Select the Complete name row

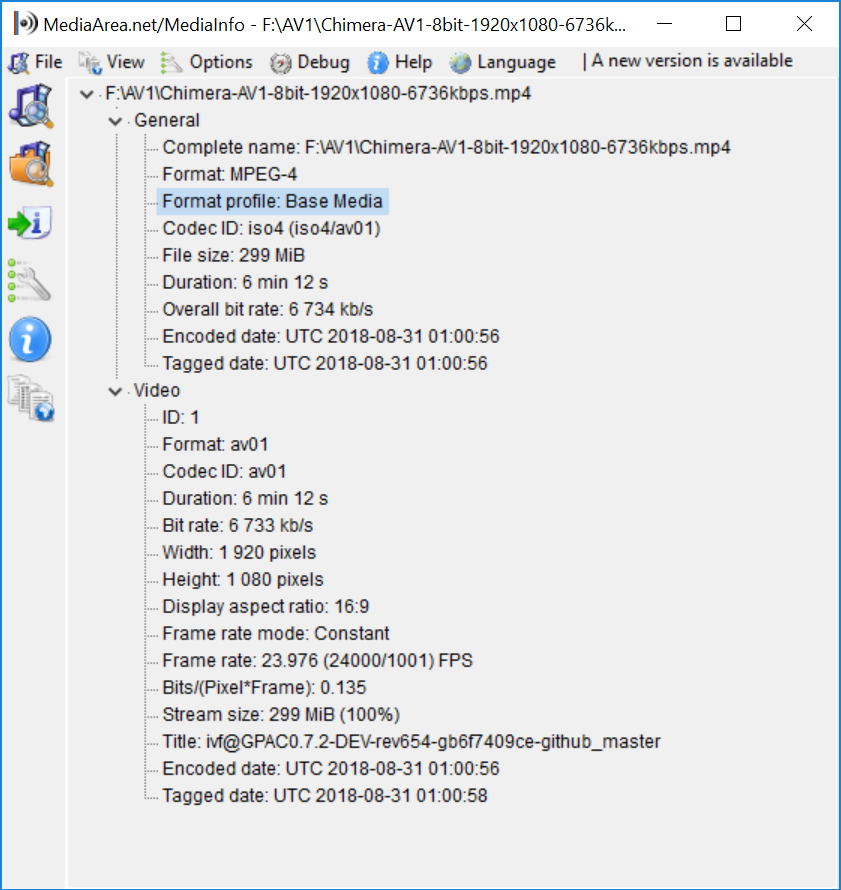(x=446, y=148)
